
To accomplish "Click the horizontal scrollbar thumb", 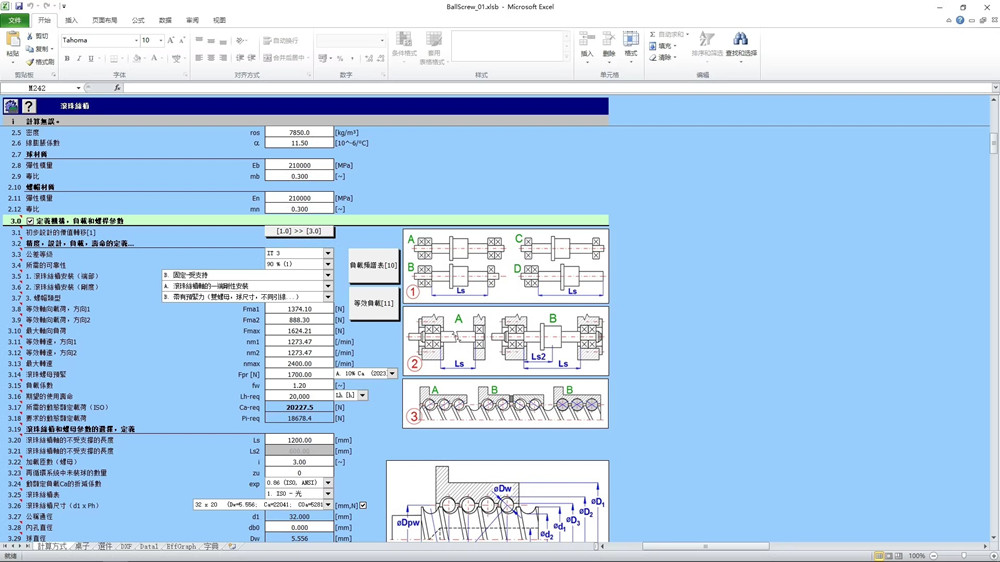I will (x=705, y=547).
